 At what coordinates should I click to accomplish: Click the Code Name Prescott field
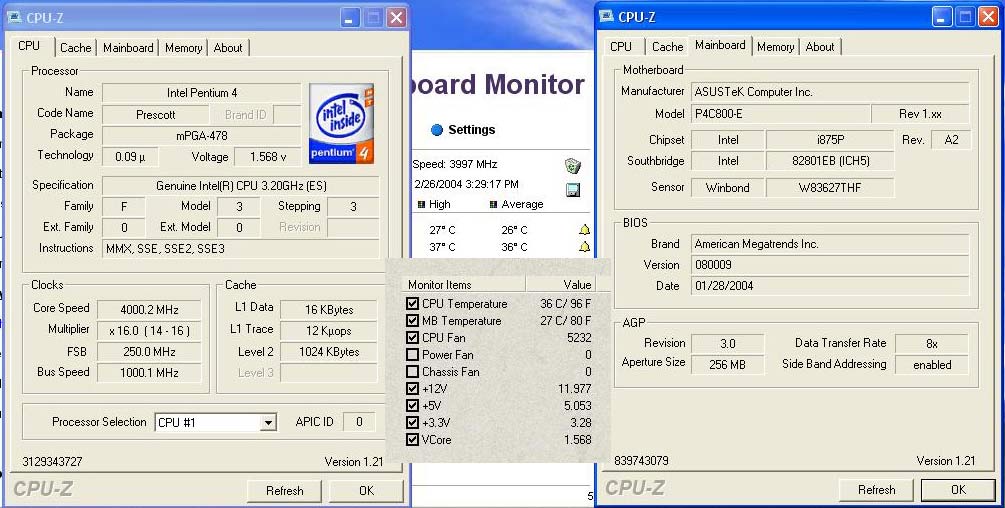156,115
